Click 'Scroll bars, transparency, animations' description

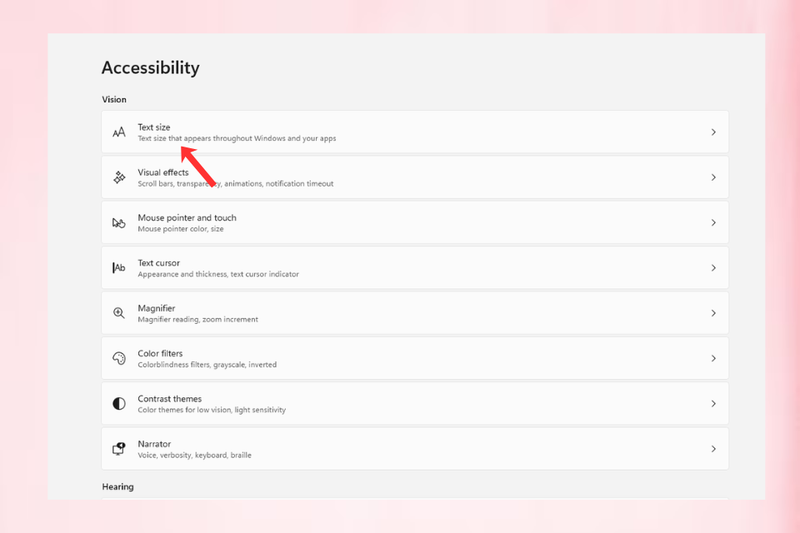pyautogui.click(x=236, y=184)
